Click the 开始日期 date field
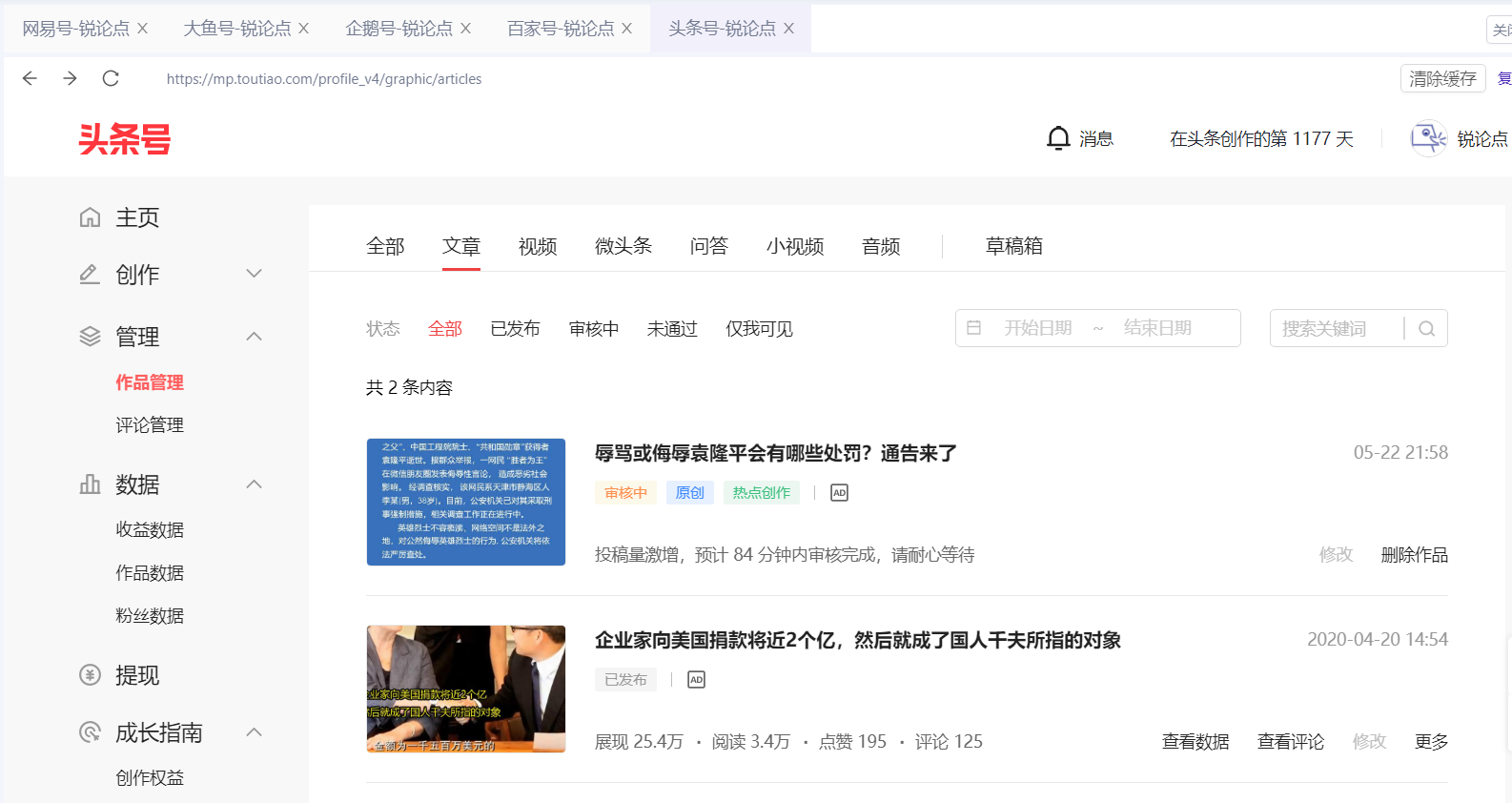This screenshot has width=1512, height=803. 1038,328
